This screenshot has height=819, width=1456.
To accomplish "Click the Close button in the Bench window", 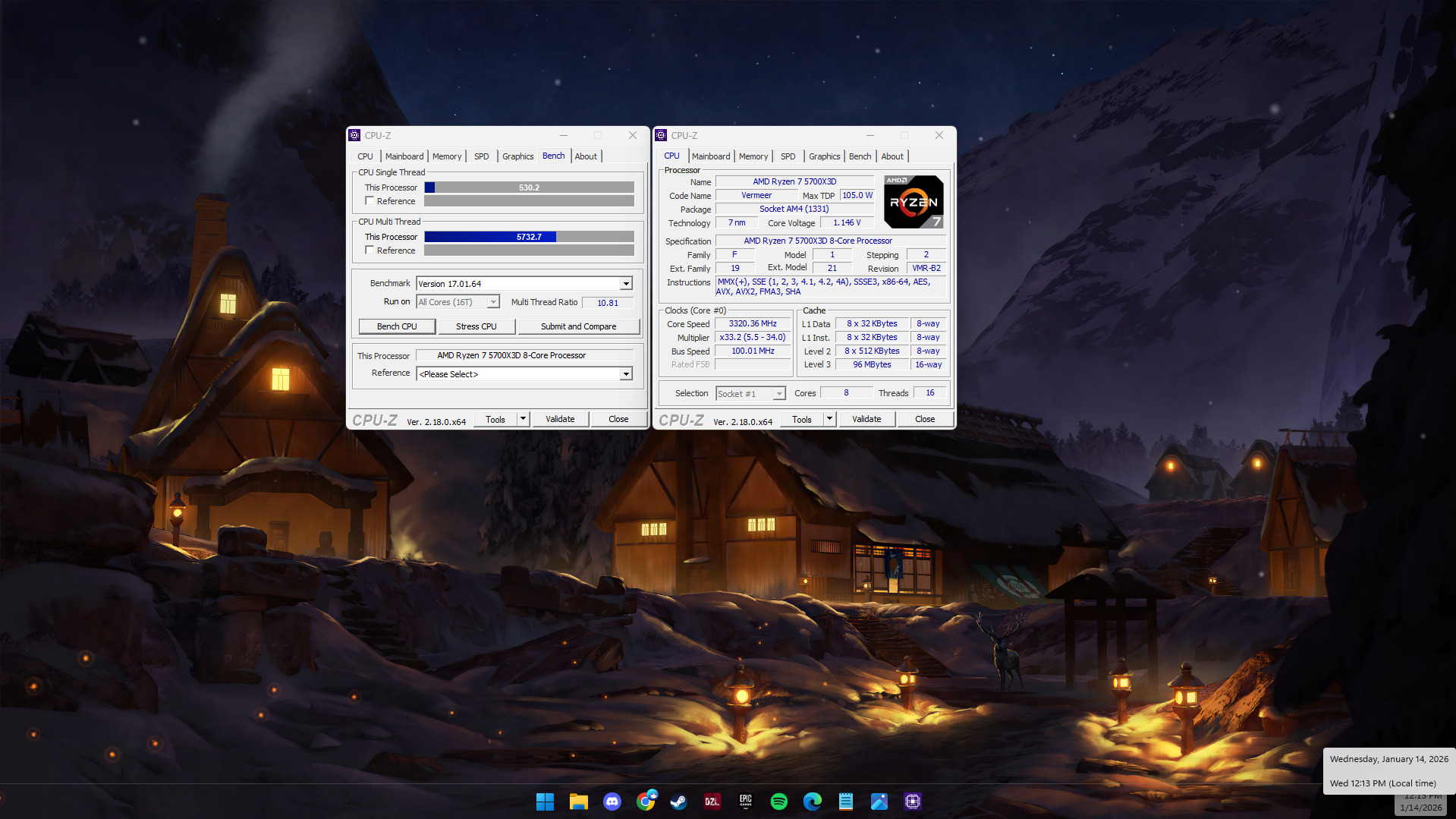I will coord(618,419).
